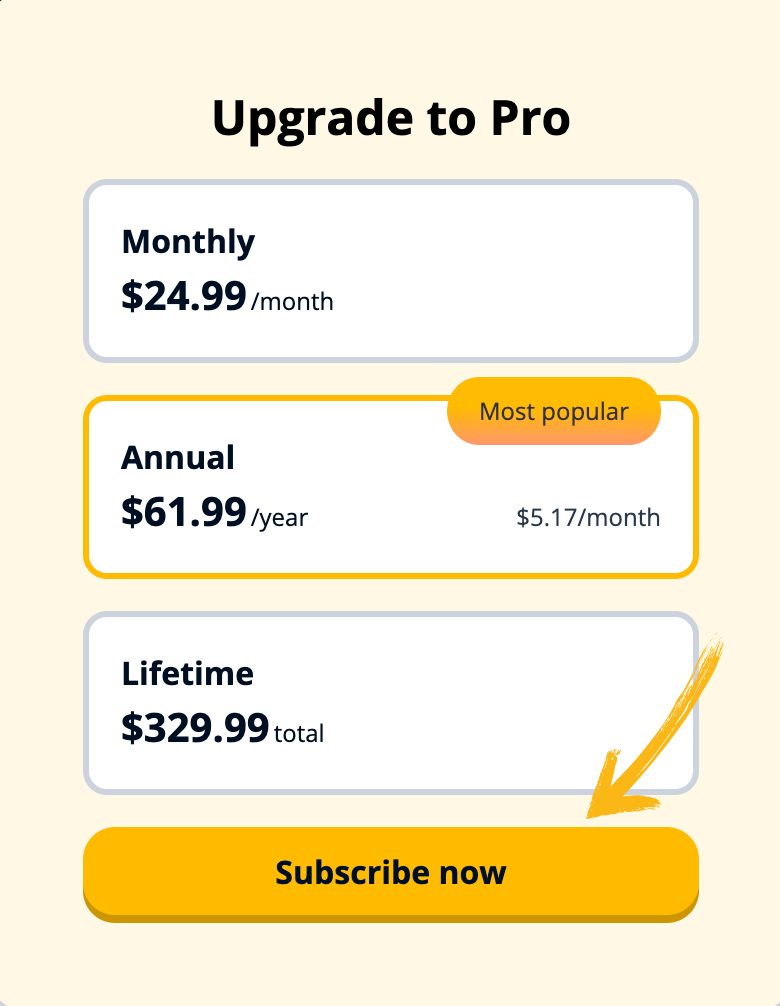The image size is (780, 1006).
Task: Select the Lifetime plan card
Action: 390,701
